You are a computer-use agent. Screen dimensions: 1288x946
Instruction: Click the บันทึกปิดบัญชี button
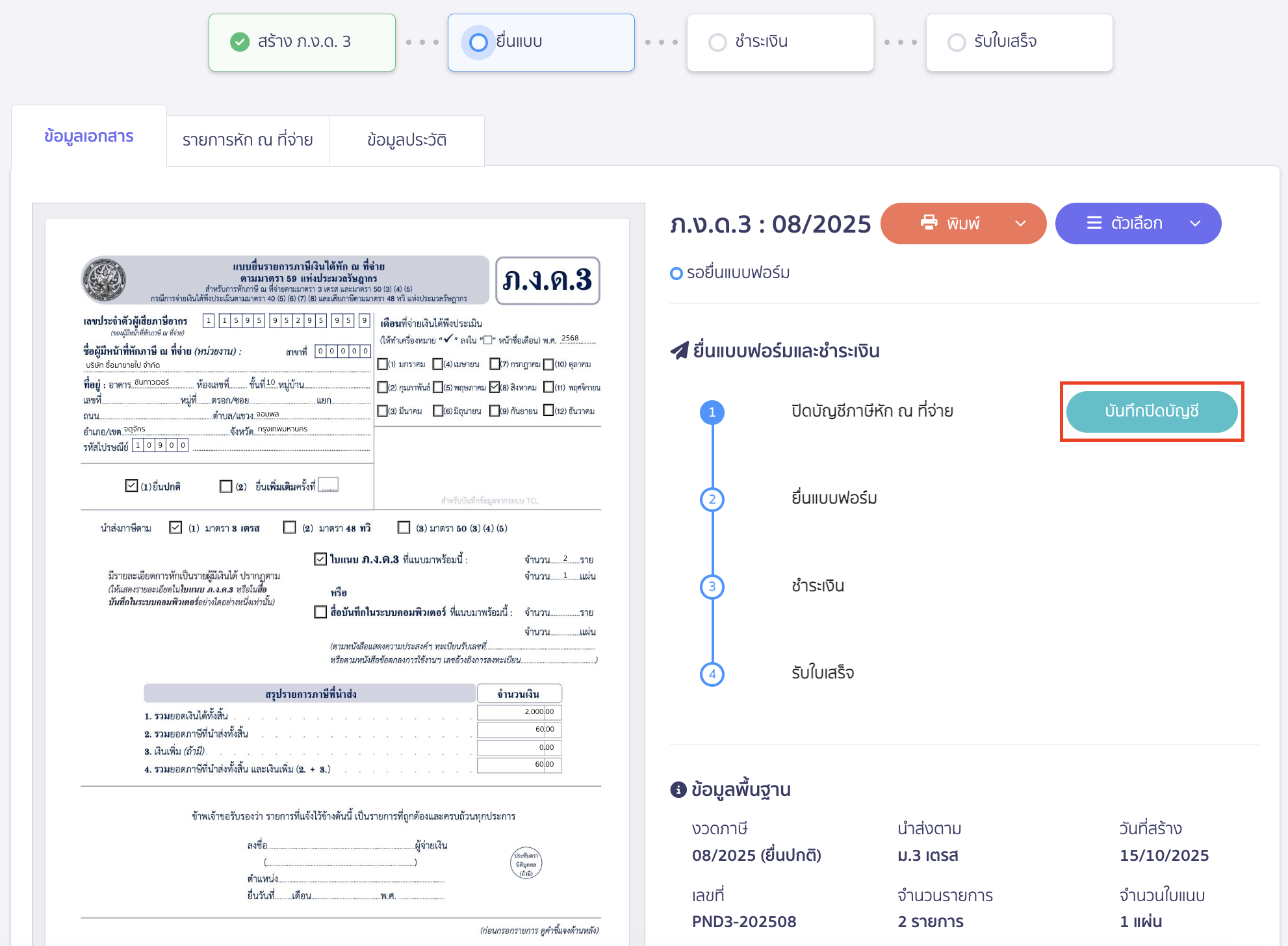coord(1152,411)
